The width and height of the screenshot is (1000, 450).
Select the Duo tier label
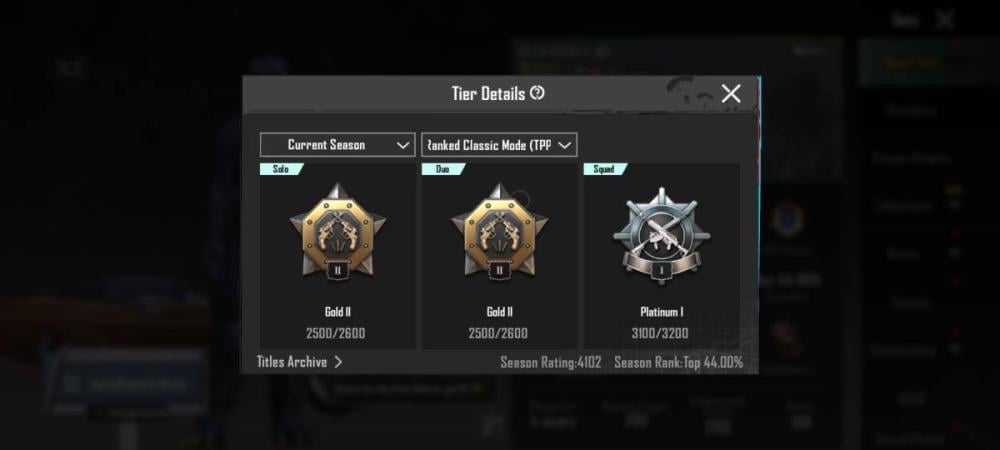point(443,169)
